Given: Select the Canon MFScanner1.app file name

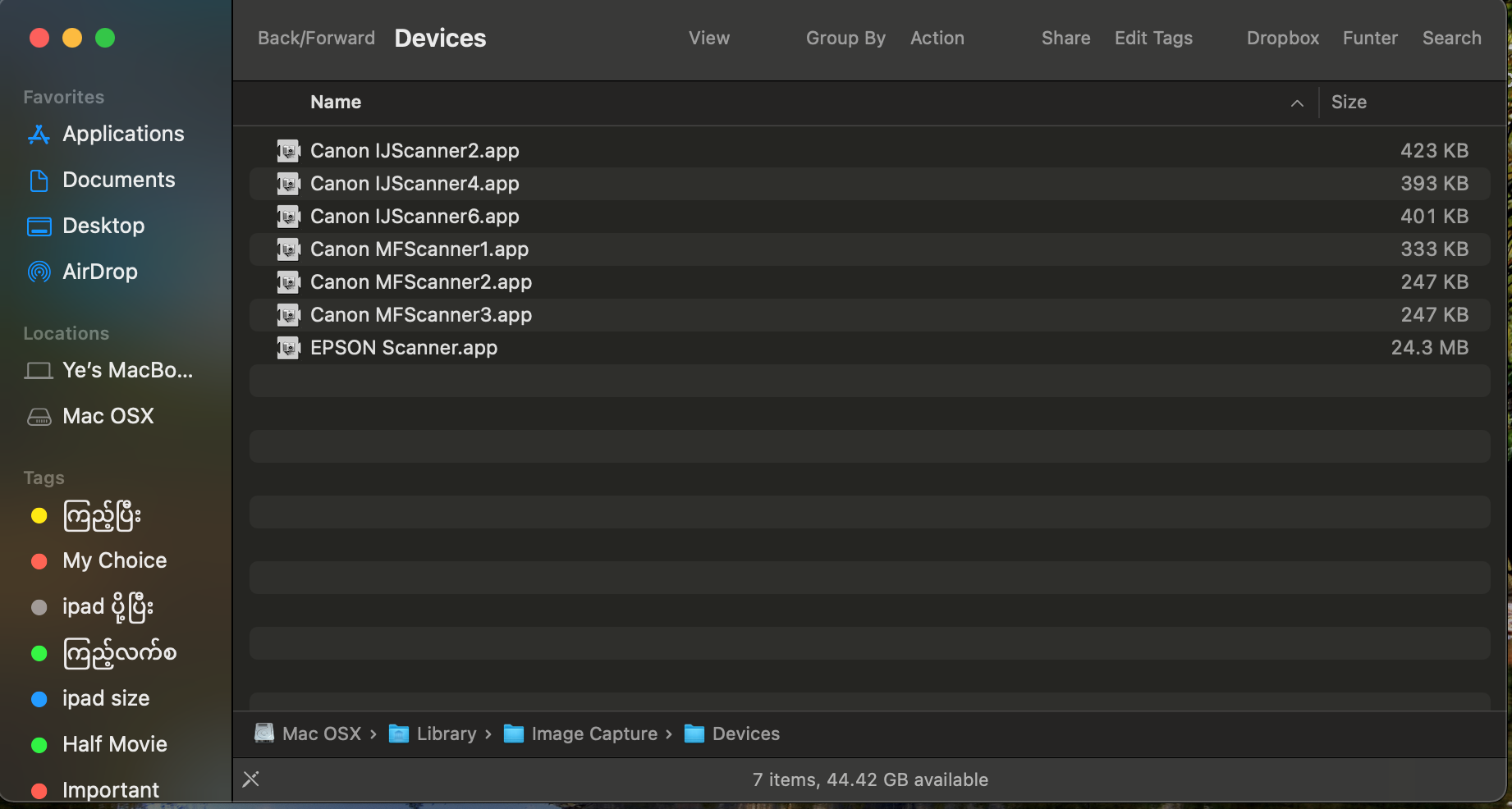Looking at the screenshot, I should tap(419, 249).
